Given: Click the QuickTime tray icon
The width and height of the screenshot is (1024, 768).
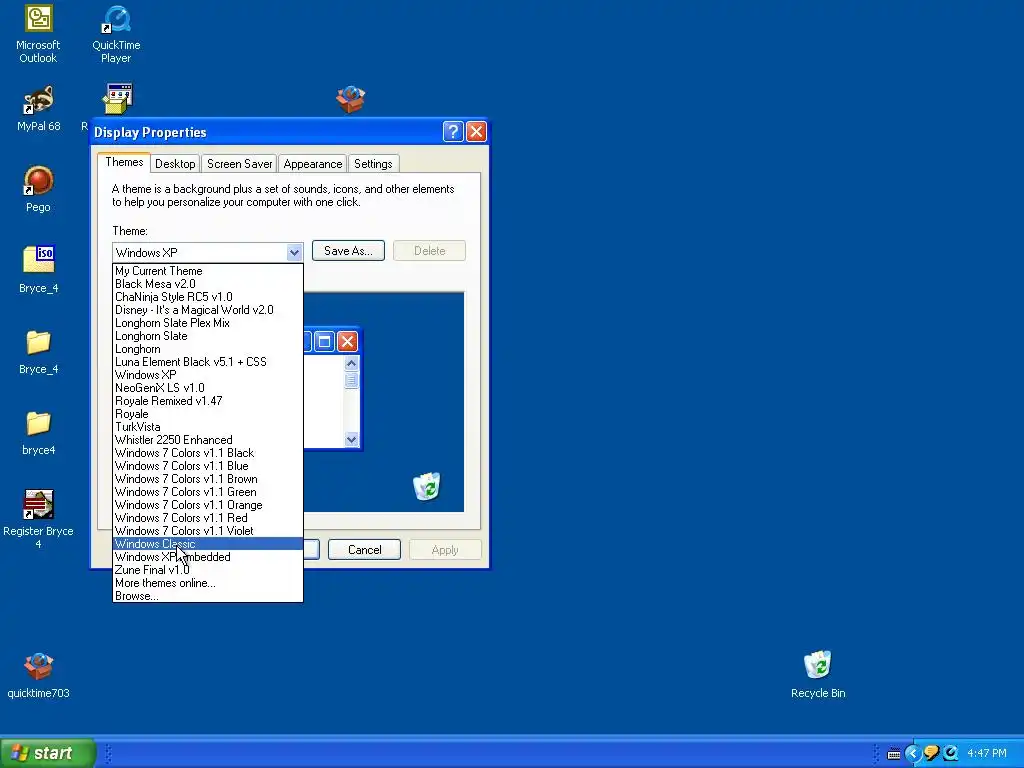Looking at the screenshot, I should [951, 754].
